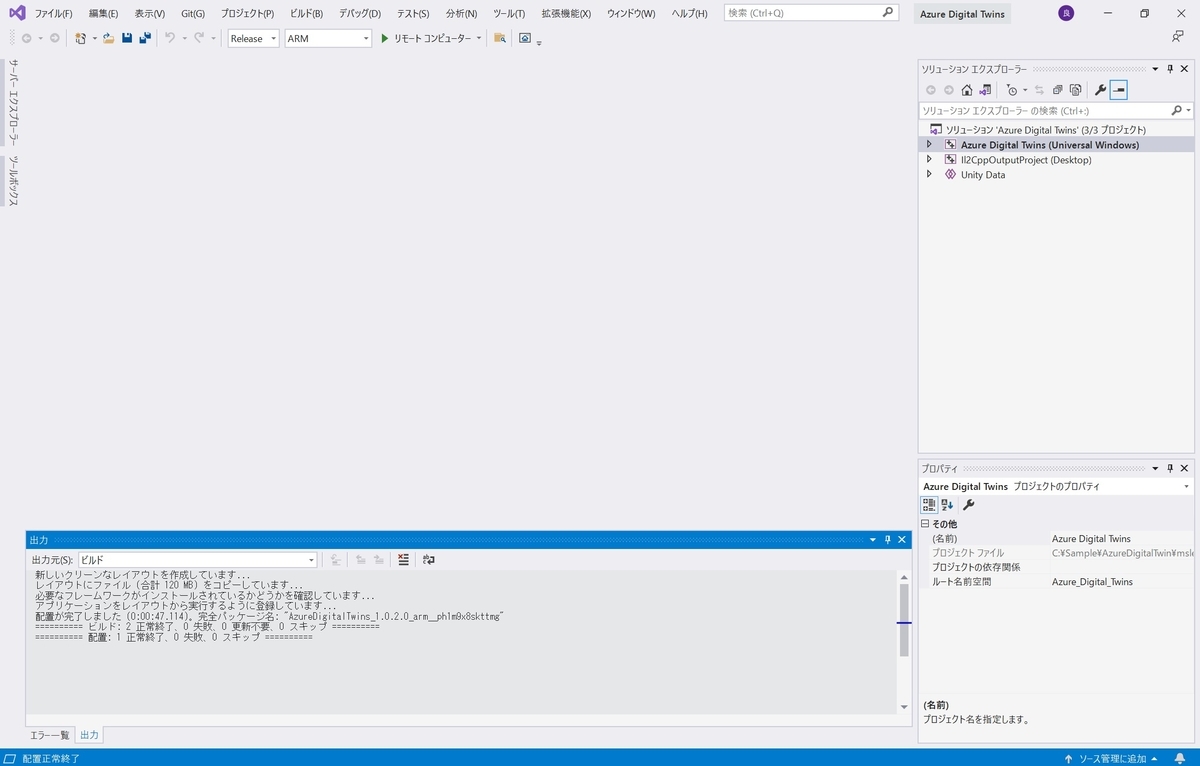Image resolution: width=1200 pixels, height=766 pixels.
Task: Click the Show All Files icon
Action: (x=1075, y=90)
